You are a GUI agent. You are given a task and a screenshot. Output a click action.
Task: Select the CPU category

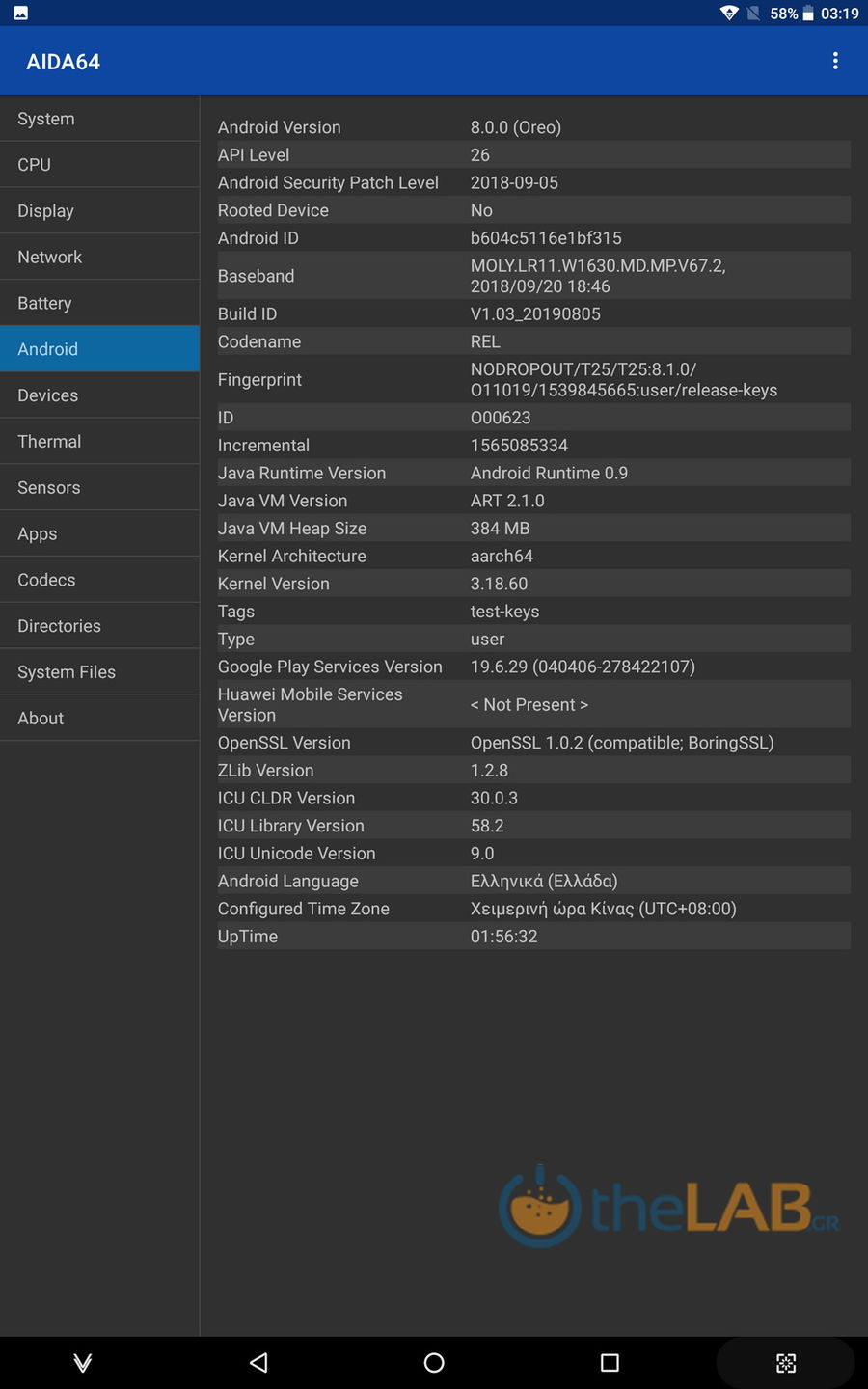99,165
